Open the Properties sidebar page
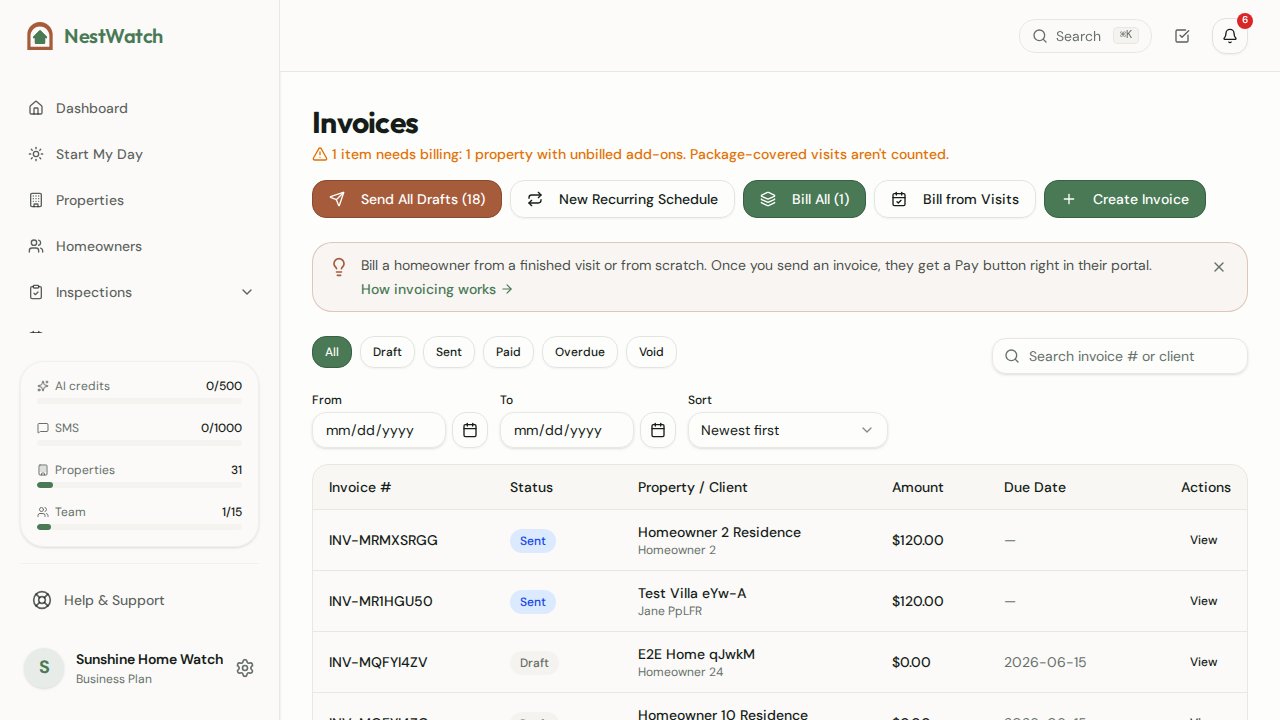The image size is (1280, 720). (139, 200)
